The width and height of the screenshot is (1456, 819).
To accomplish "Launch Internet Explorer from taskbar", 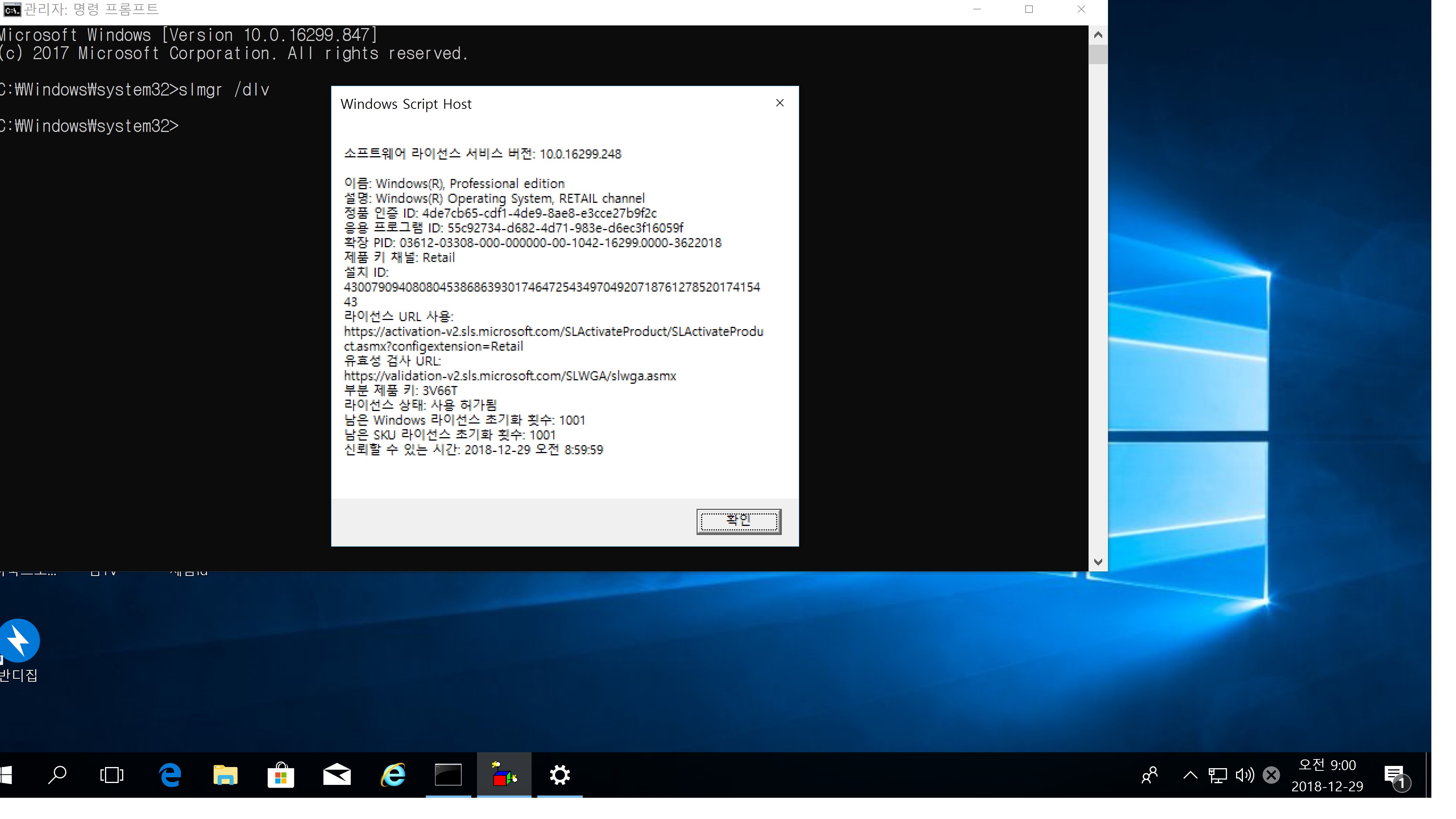I will pos(393,774).
